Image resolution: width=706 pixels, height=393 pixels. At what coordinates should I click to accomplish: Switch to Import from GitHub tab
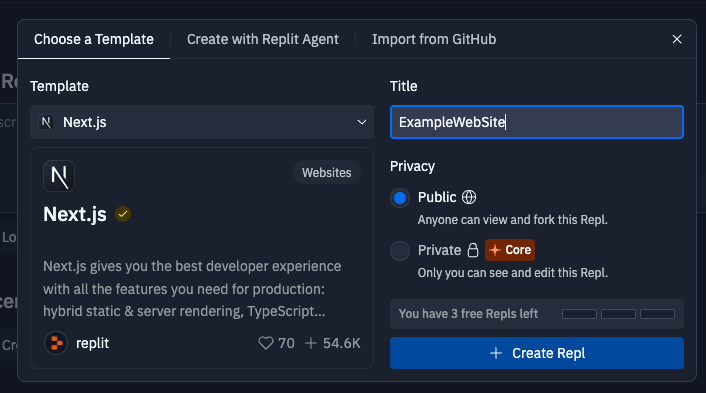(434, 39)
